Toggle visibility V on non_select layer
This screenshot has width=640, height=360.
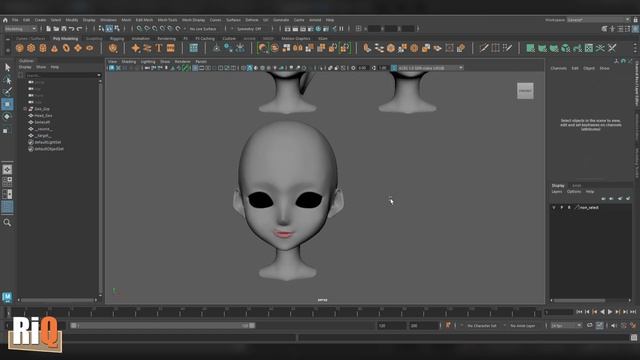[x=554, y=208]
